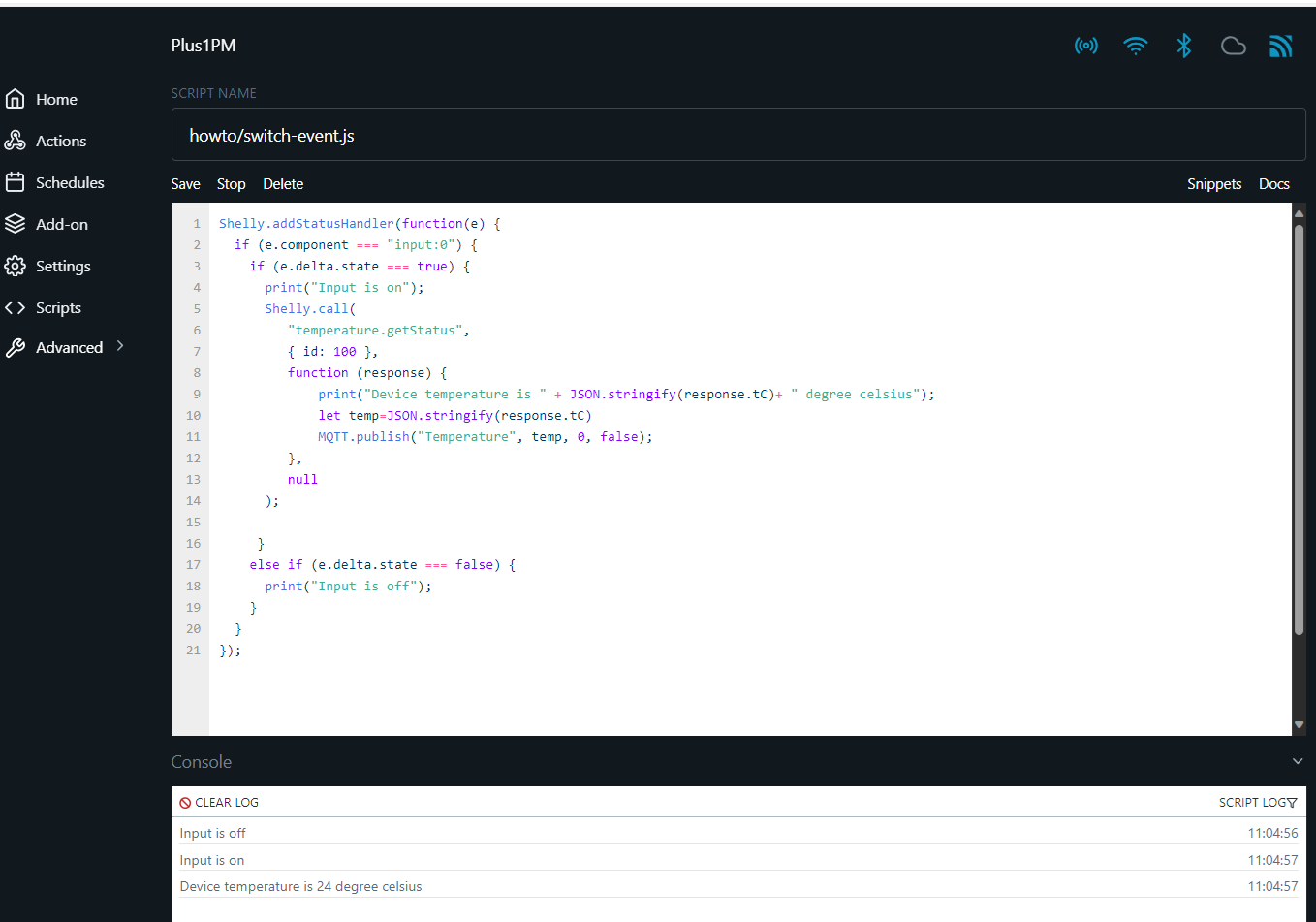
Task: Open device Settings from the sidebar
Action: pos(47,266)
